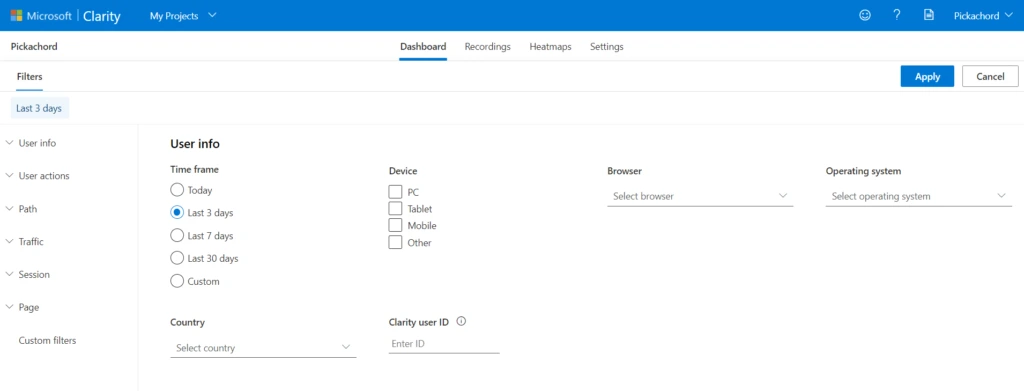Open the help question mark icon
The height and width of the screenshot is (391, 1024).
click(x=897, y=15)
